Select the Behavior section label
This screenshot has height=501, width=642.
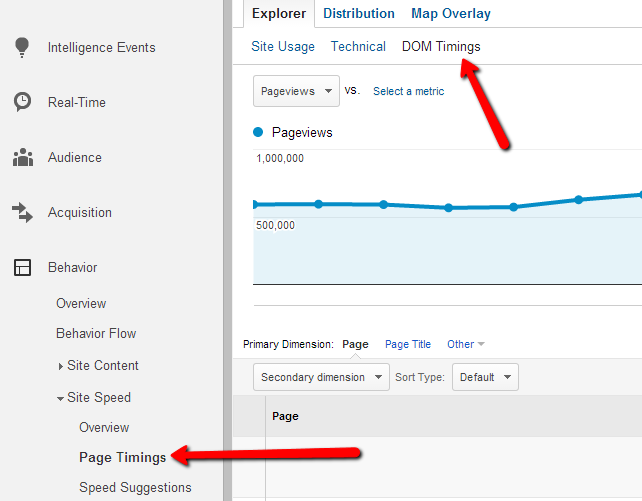point(72,267)
